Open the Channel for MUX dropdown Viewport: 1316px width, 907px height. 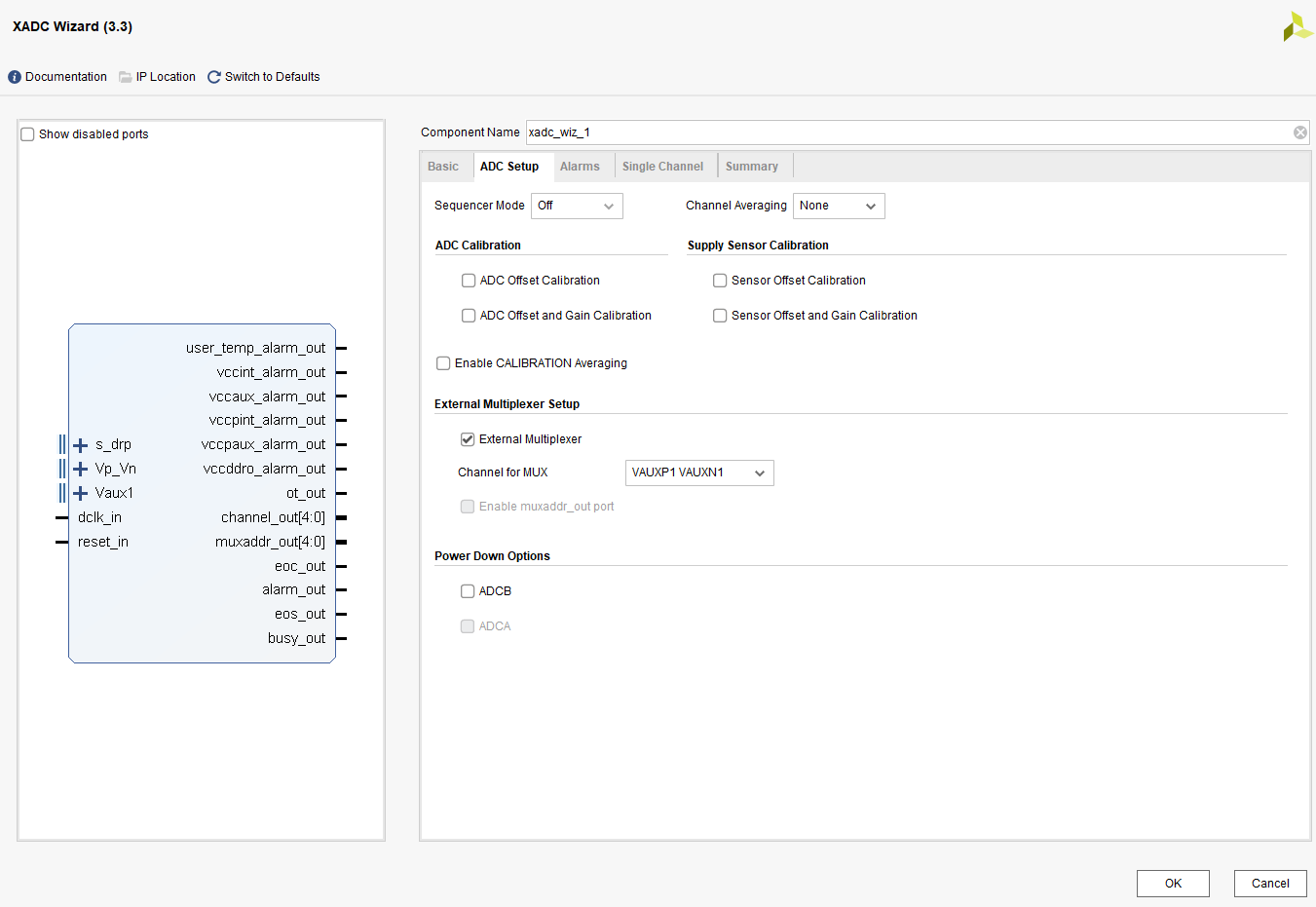point(698,472)
